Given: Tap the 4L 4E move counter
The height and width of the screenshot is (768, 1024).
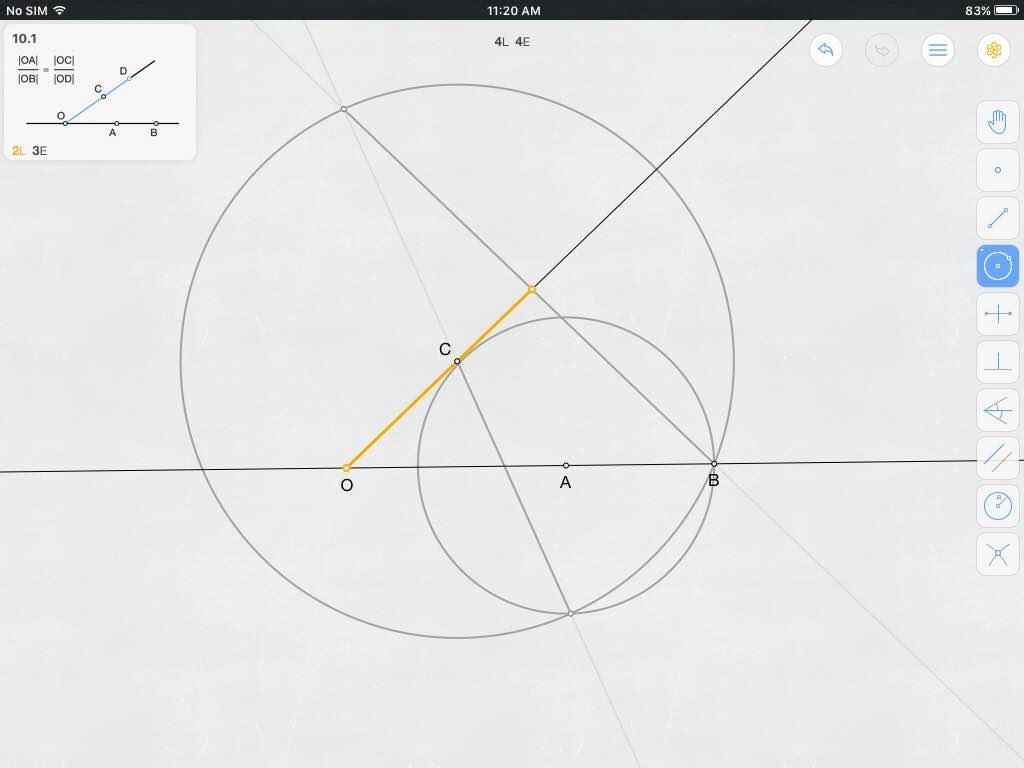Looking at the screenshot, I should coord(512,42).
